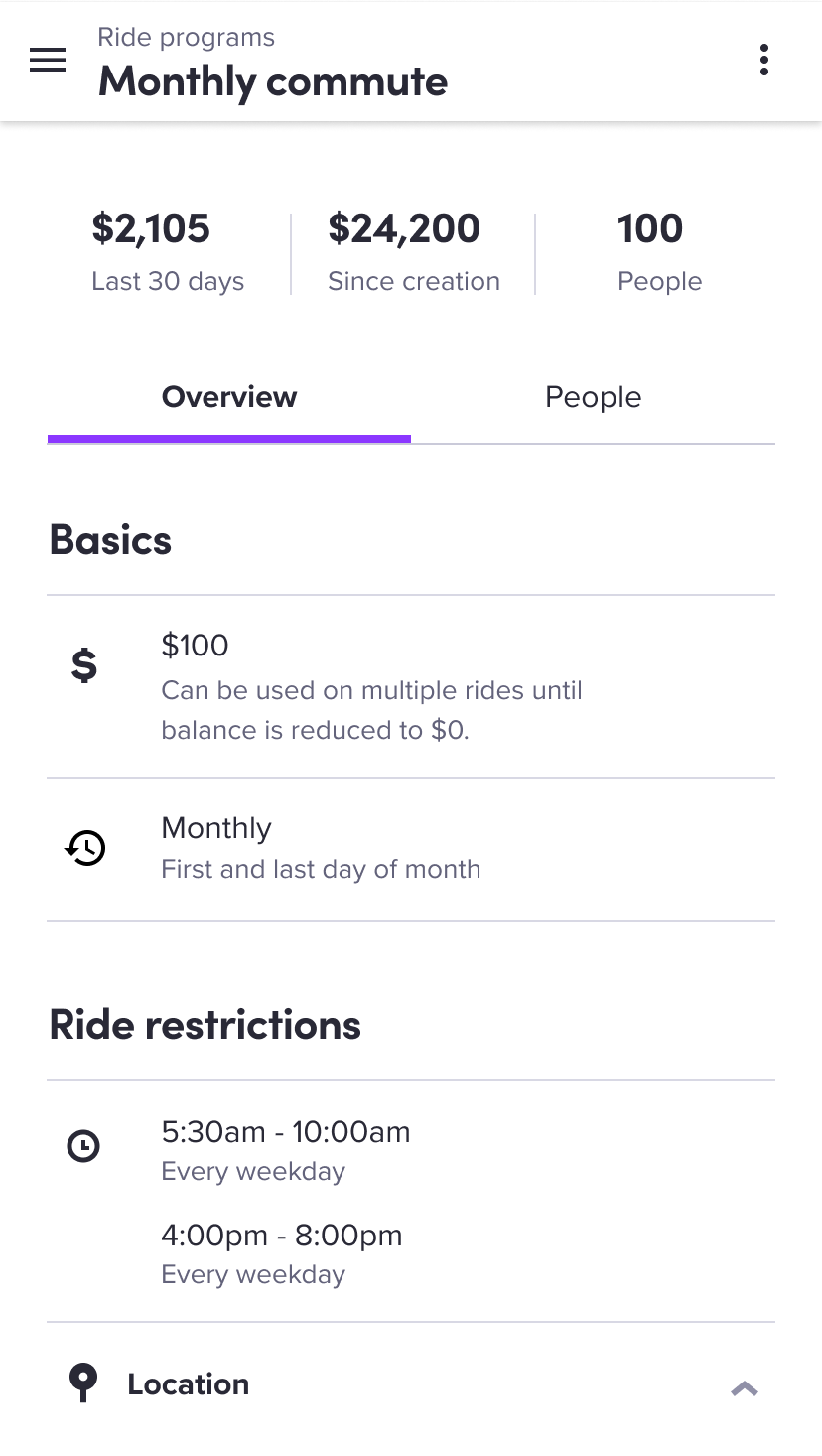Click the $24,200 Since creation stat

click(x=413, y=252)
